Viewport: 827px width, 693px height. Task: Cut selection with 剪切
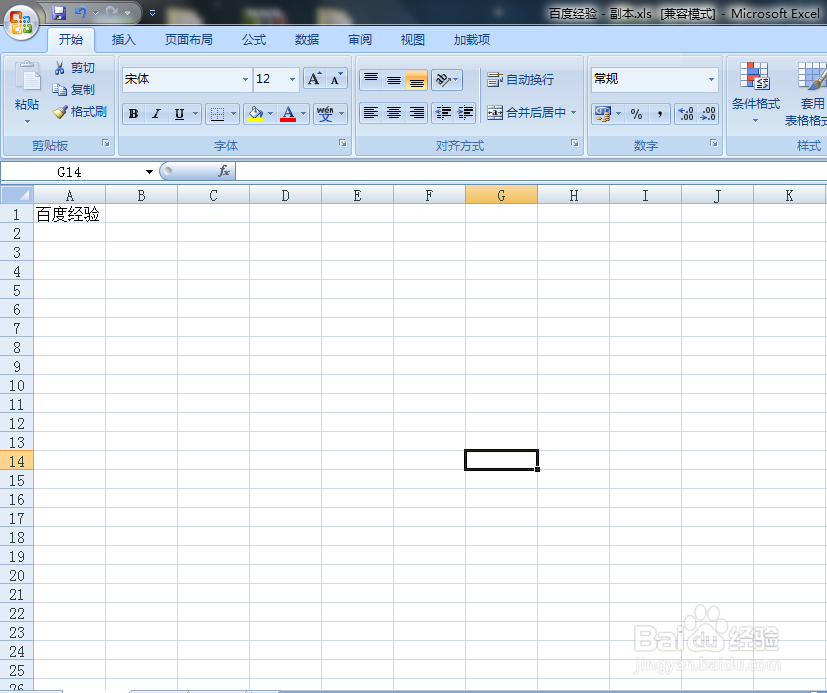coord(74,68)
